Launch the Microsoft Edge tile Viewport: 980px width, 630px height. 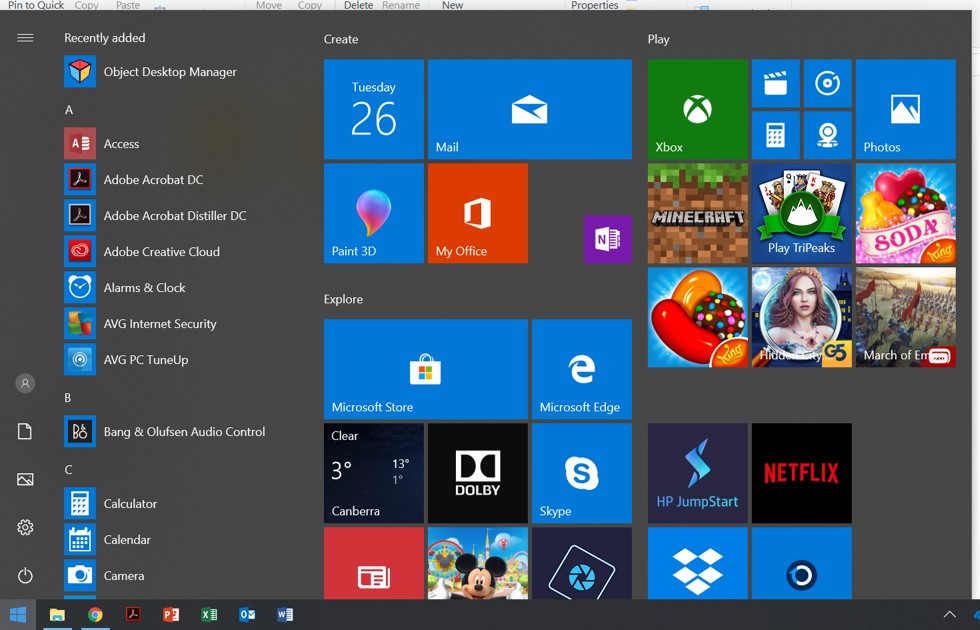click(582, 369)
